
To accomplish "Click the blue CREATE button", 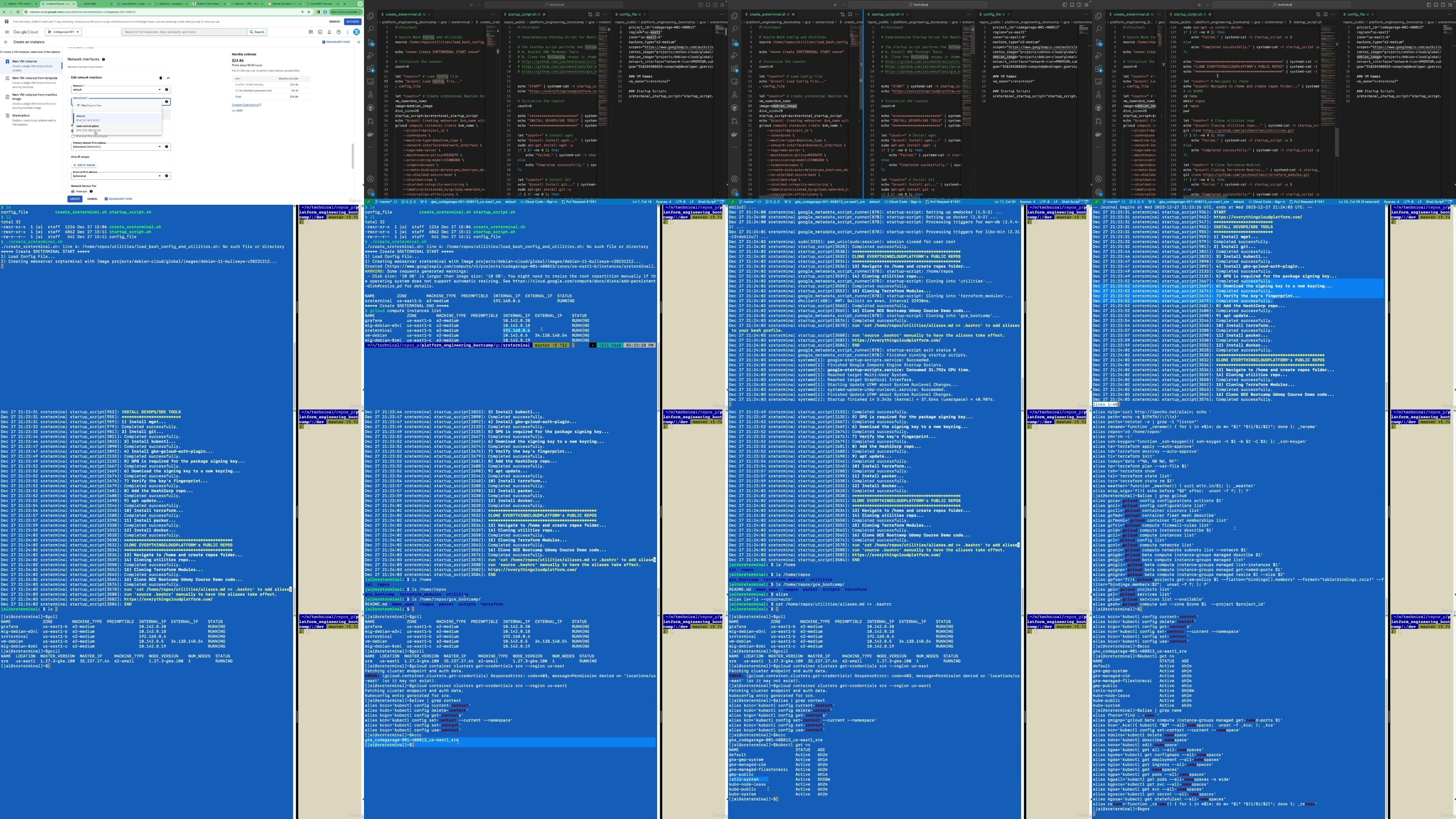I will point(75,199).
